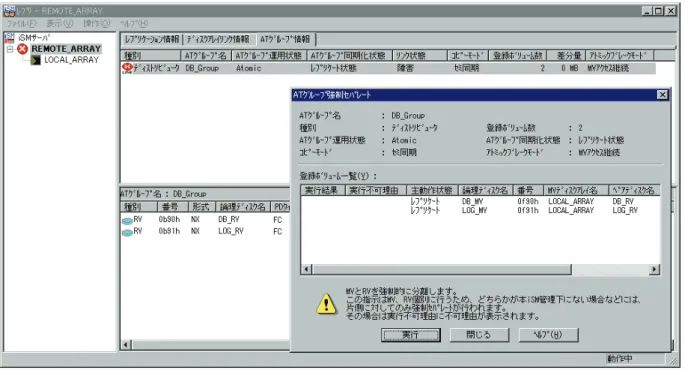
Task: Click the RV disk icon for LOG_RV
Action: 127,232
